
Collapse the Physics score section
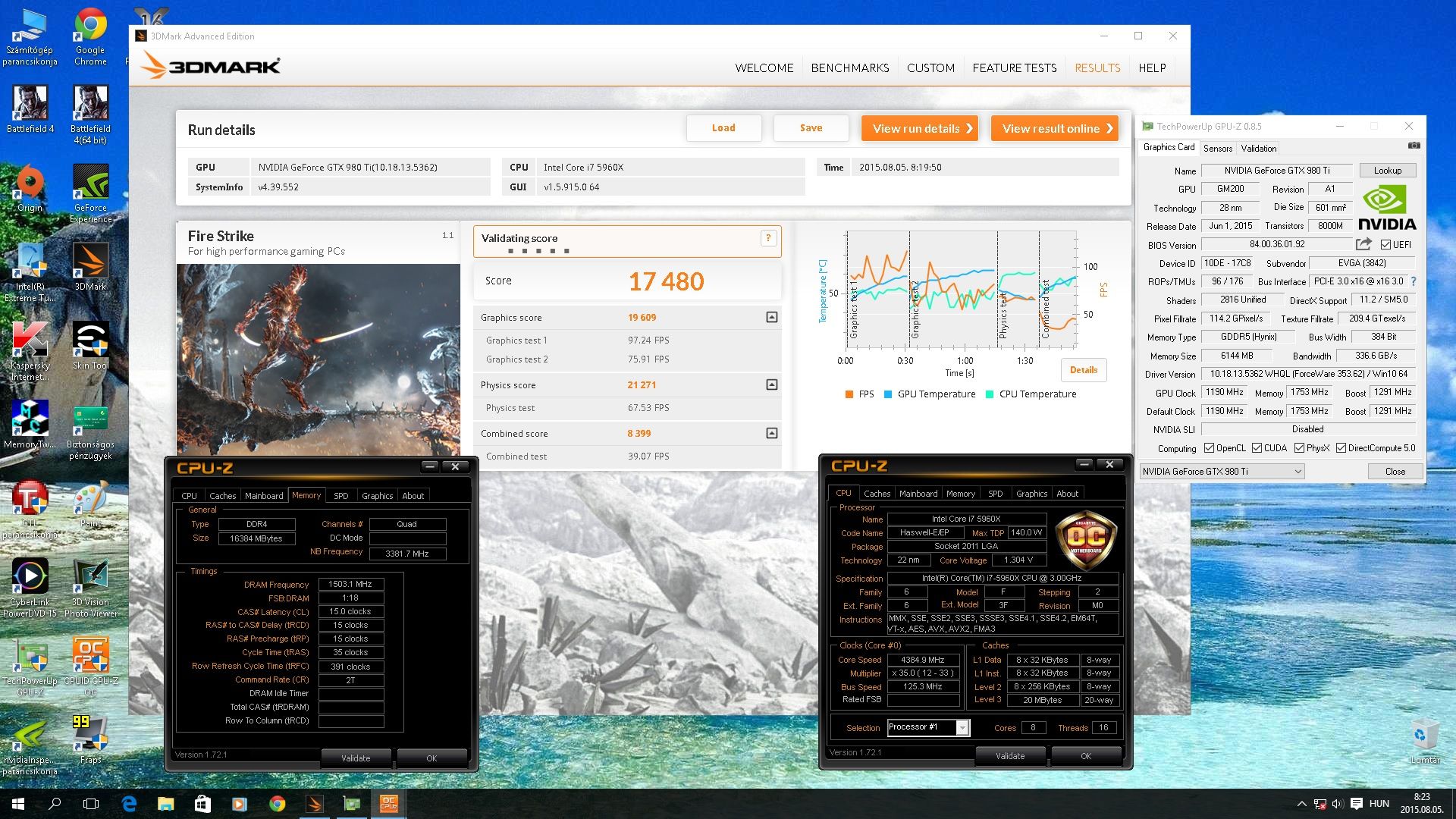point(771,384)
